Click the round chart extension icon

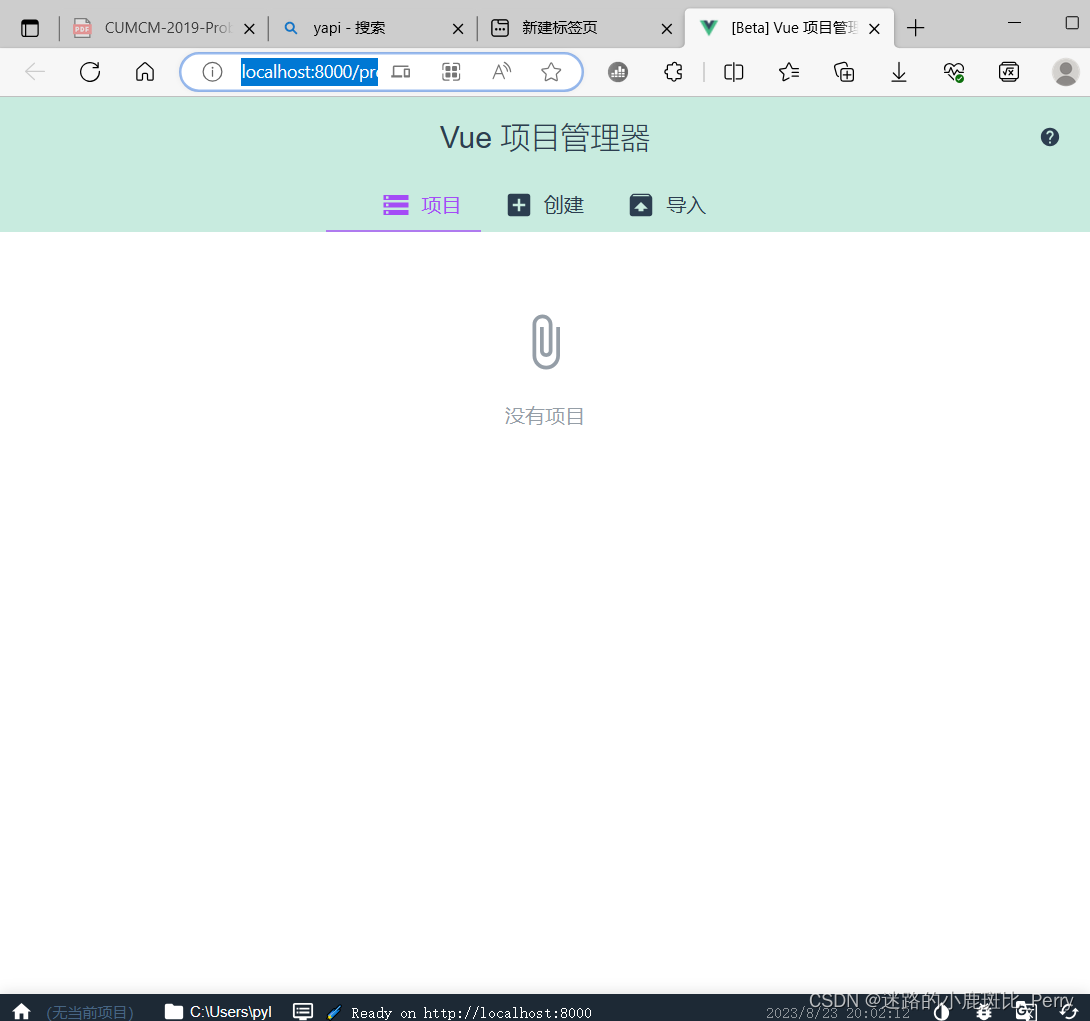click(618, 72)
